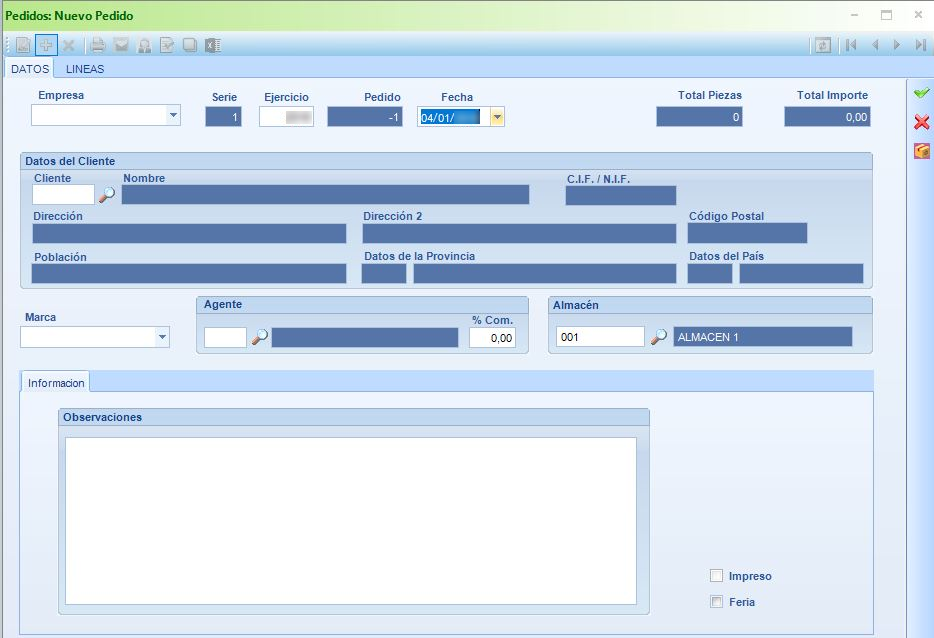934x638 pixels.
Task: Cancel order with the red X icon
Action: pyautogui.click(x=921, y=122)
